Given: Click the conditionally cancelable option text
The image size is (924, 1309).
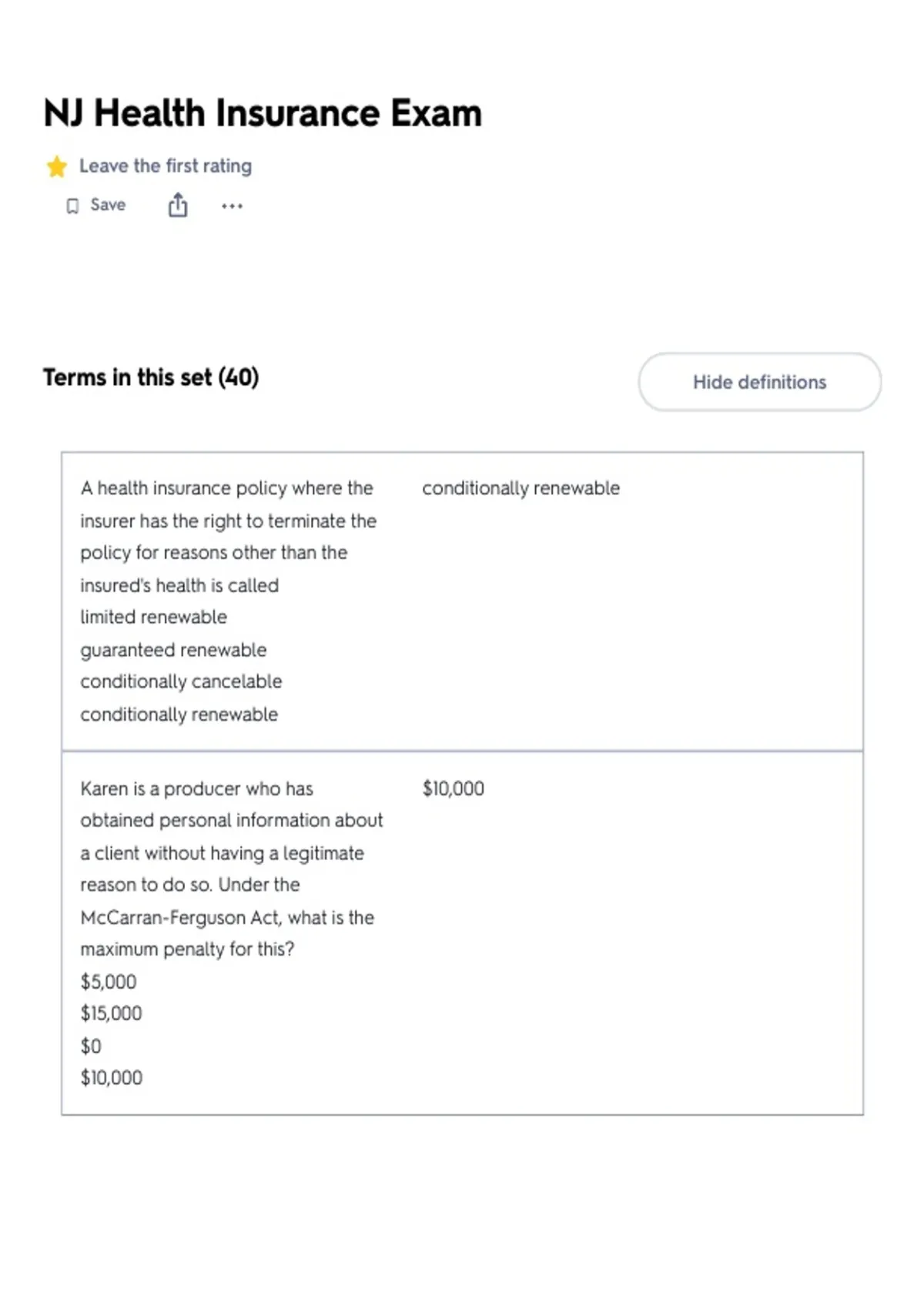Looking at the screenshot, I should coord(181,681).
